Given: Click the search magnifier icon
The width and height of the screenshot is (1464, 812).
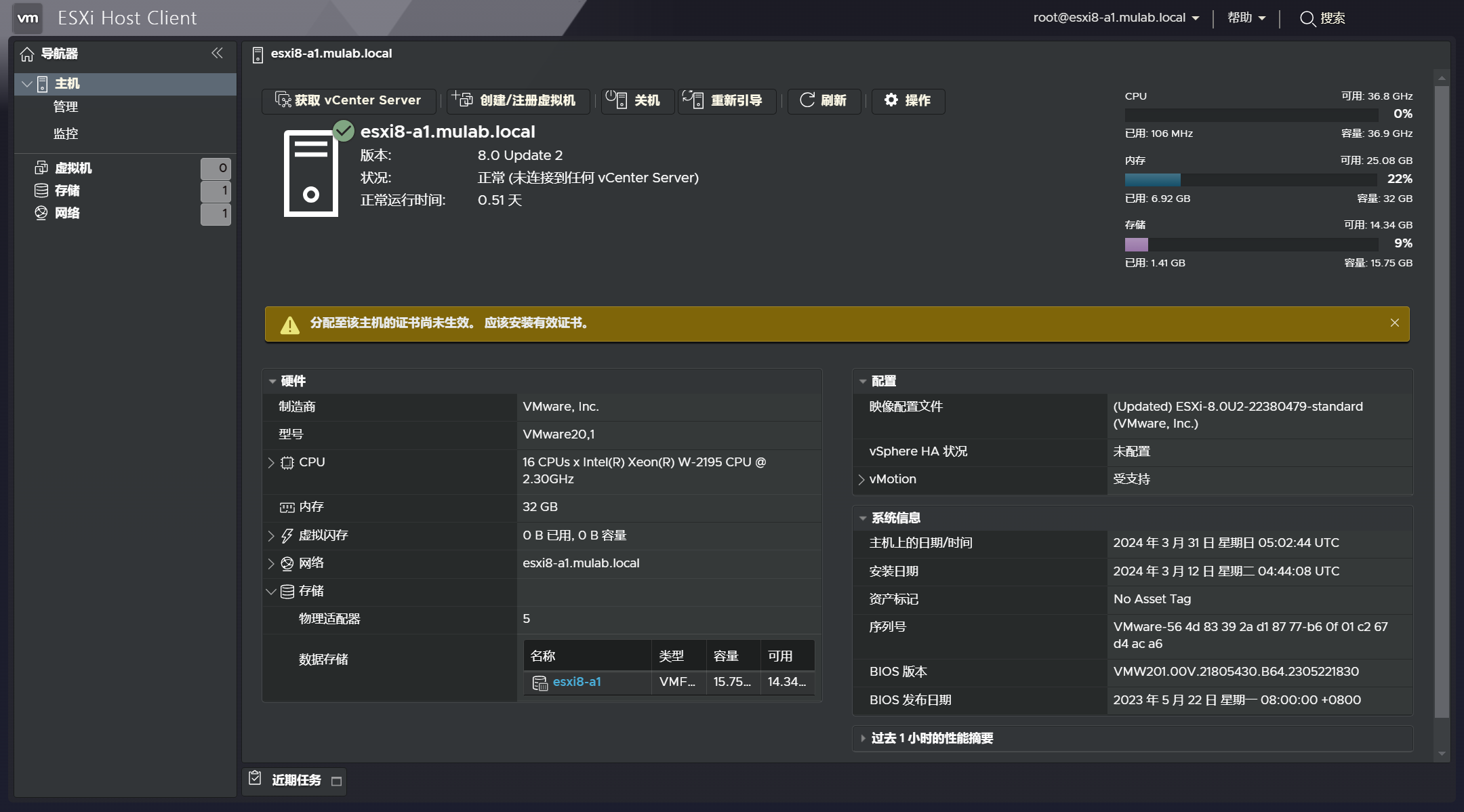Looking at the screenshot, I should point(1307,18).
